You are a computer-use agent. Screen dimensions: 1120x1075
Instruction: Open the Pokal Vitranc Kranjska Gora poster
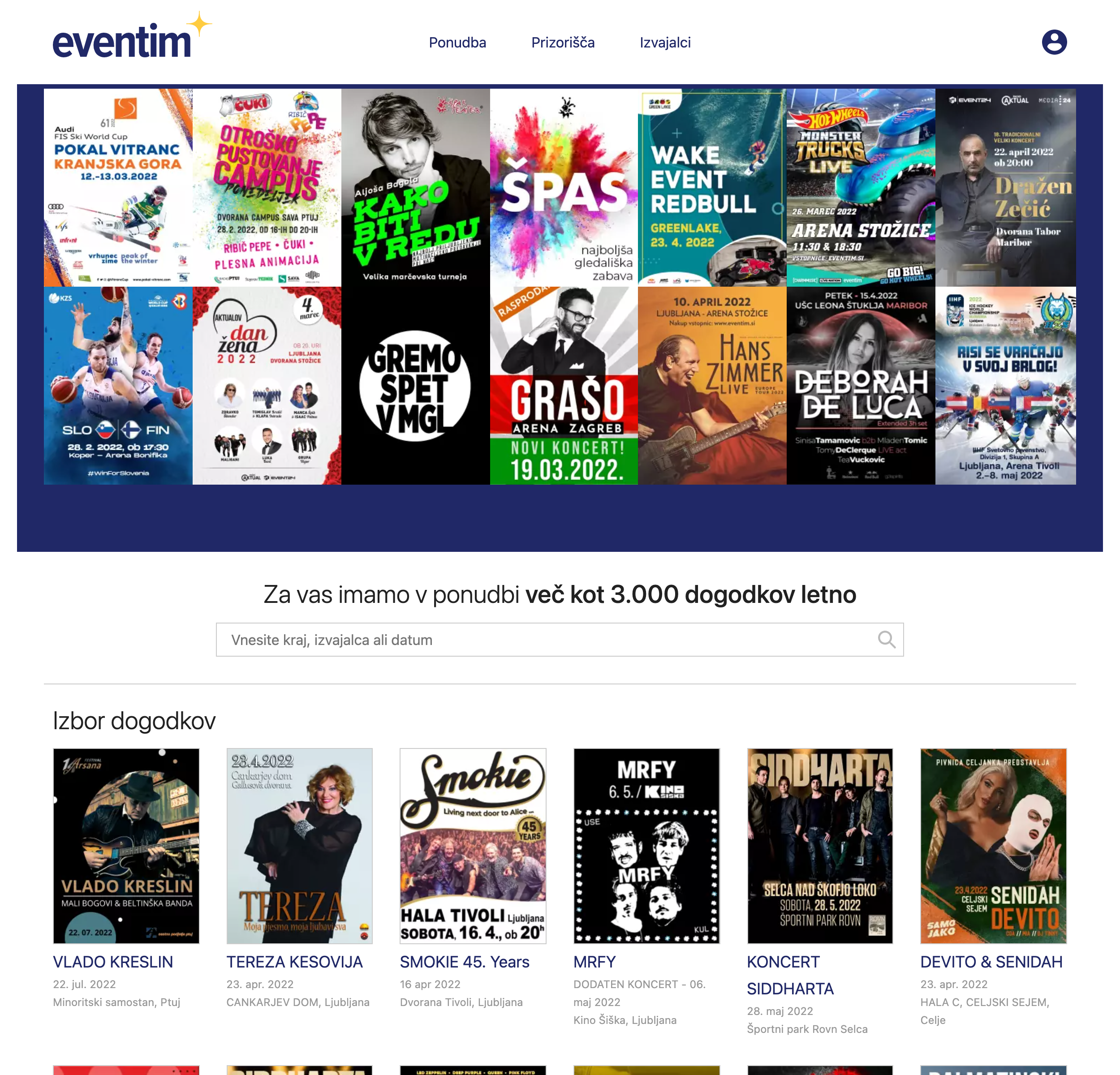tap(118, 187)
